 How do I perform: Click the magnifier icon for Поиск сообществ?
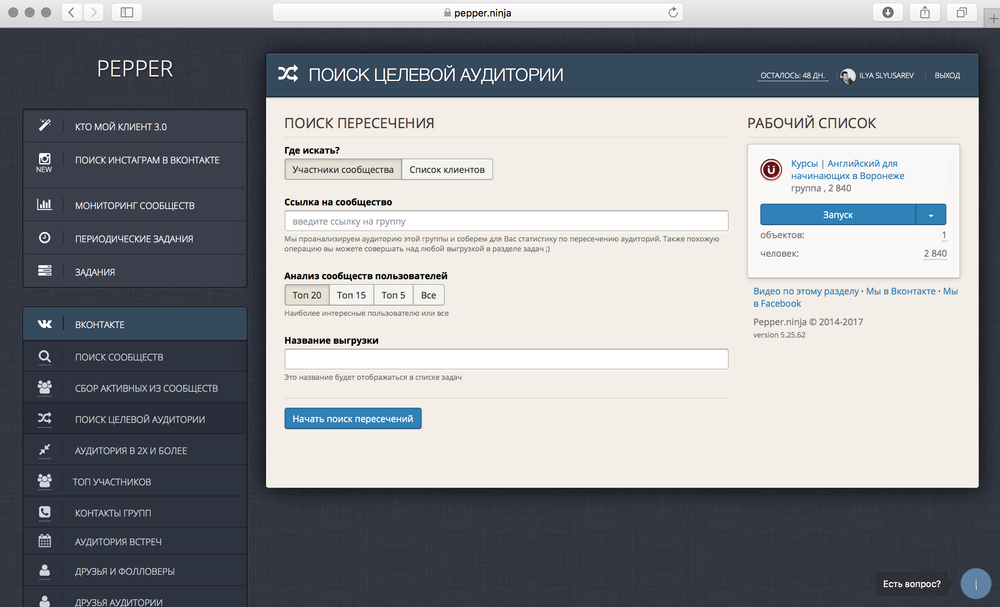pos(45,356)
